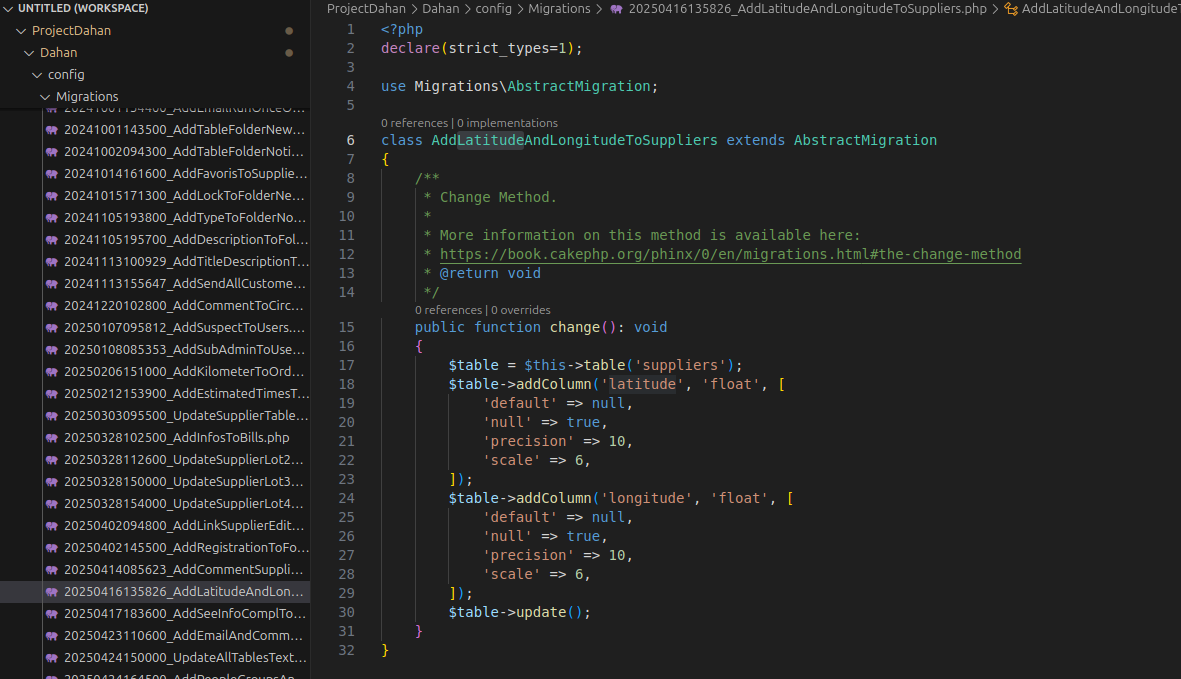Click the PHP icon for 20250423110600_AddEmailAndComm file

pyautogui.click(x=51, y=636)
